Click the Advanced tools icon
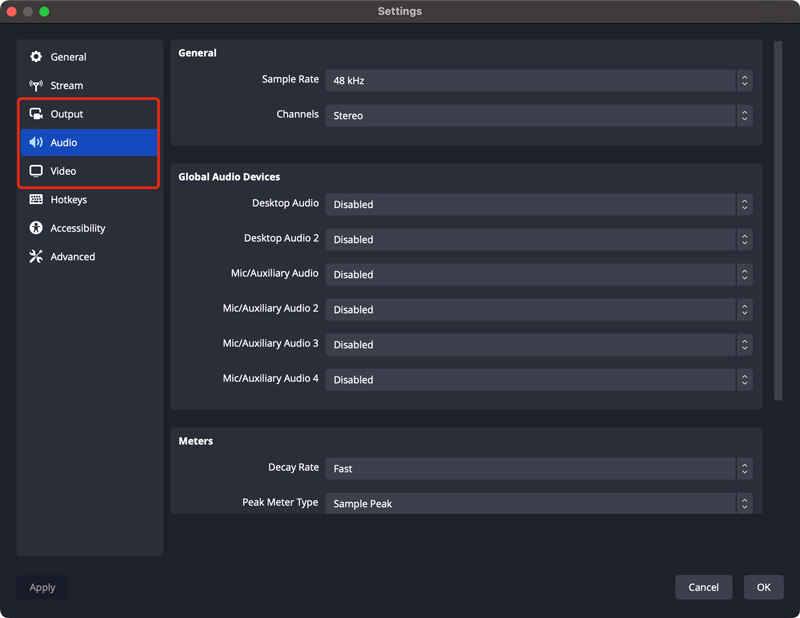 click(x=36, y=257)
